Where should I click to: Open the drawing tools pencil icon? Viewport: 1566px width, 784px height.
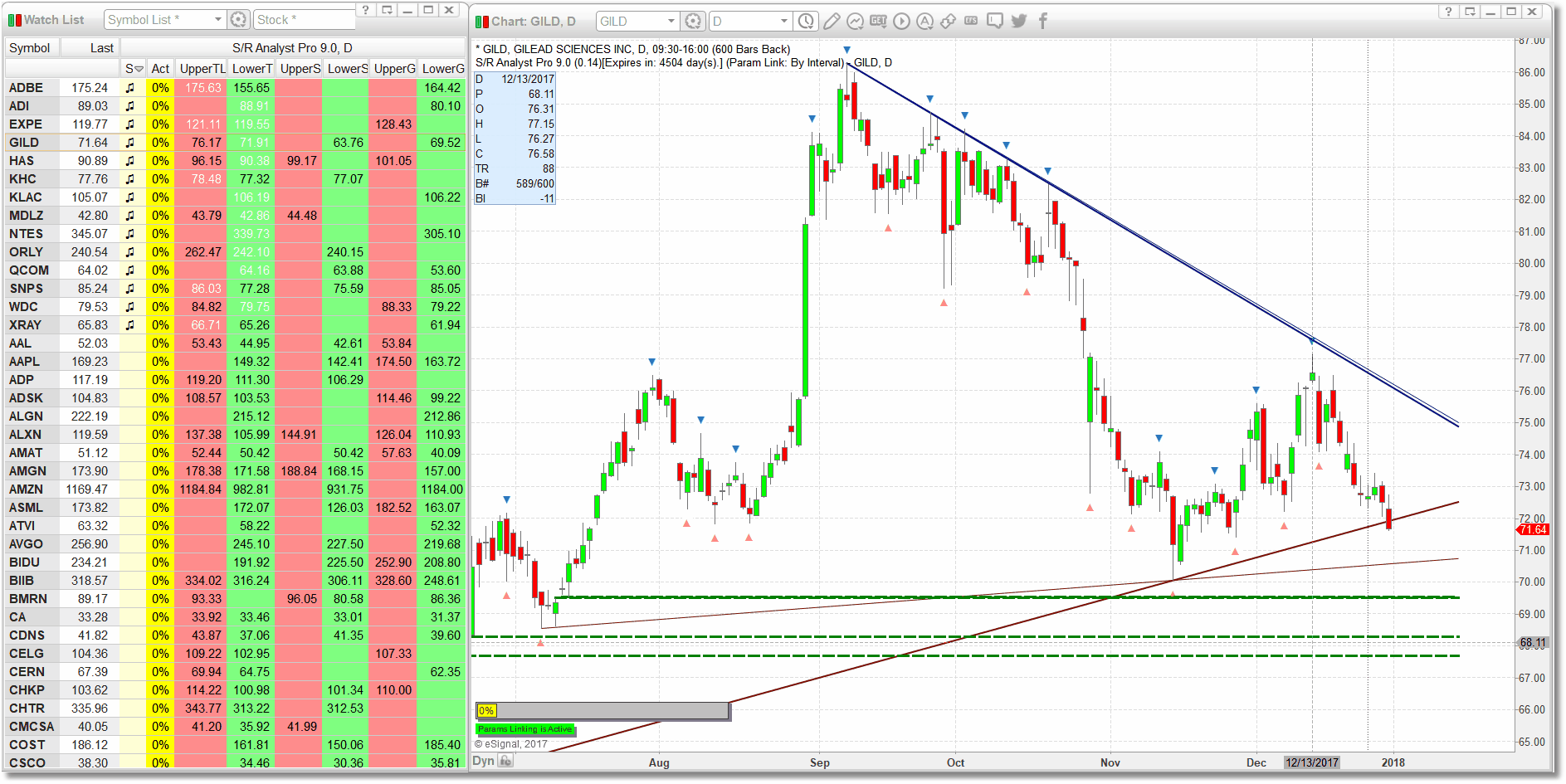tap(832, 21)
